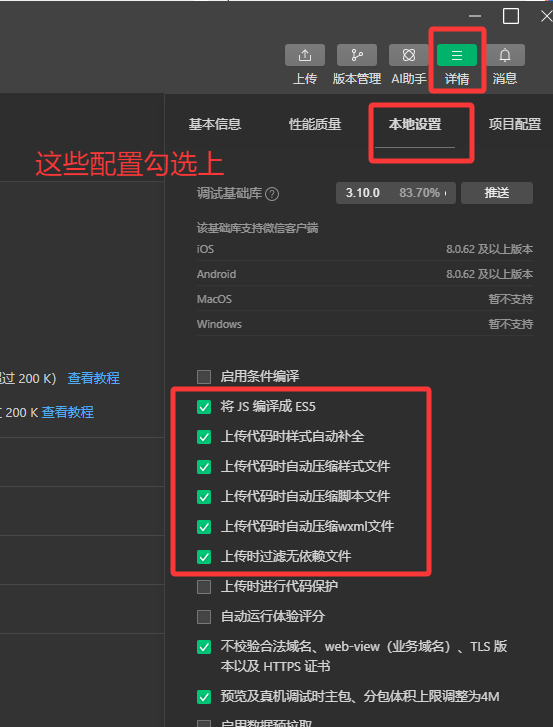Open the 项目配置 tab

515,124
